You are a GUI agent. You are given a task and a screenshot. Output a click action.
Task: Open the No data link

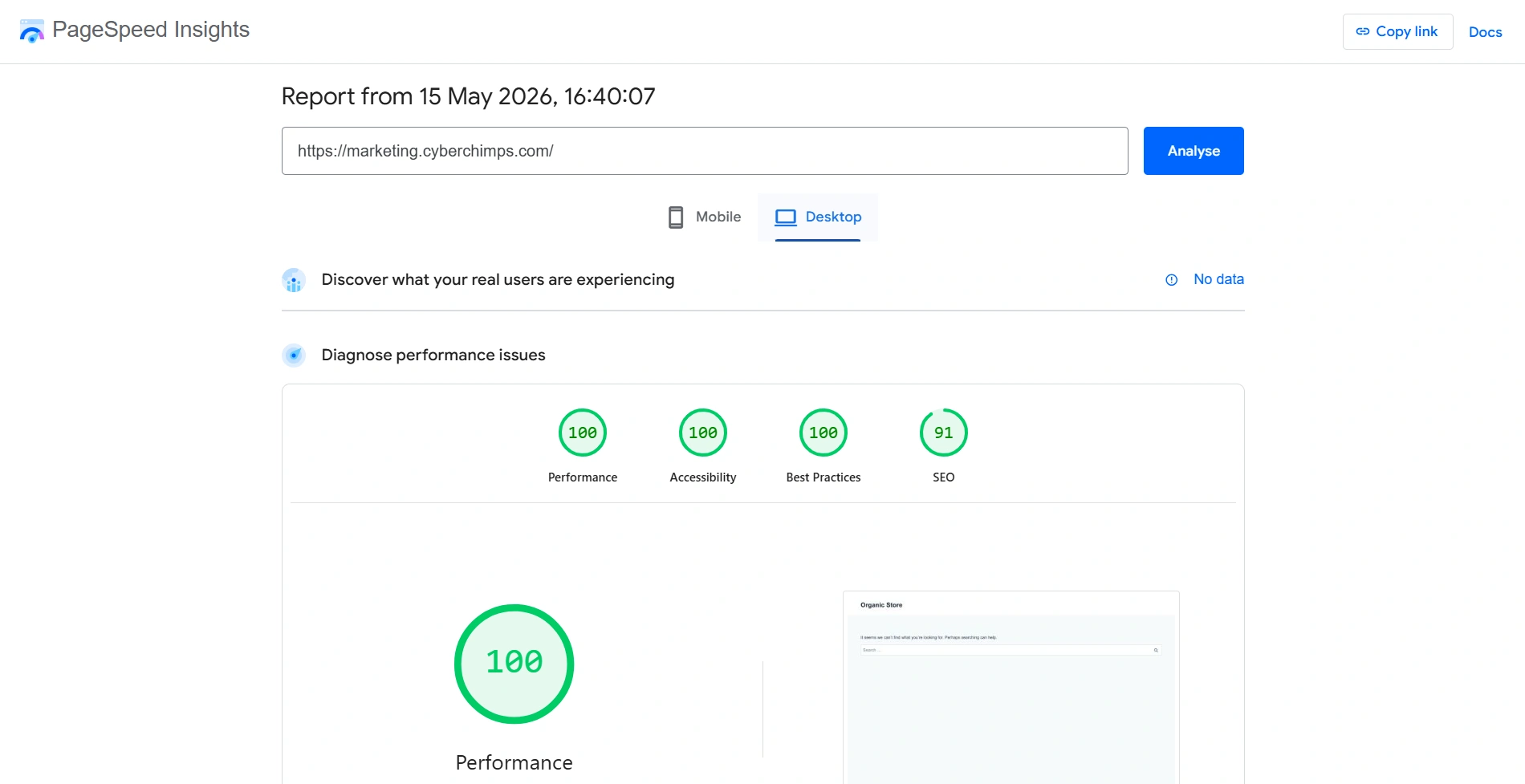coord(1218,279)
